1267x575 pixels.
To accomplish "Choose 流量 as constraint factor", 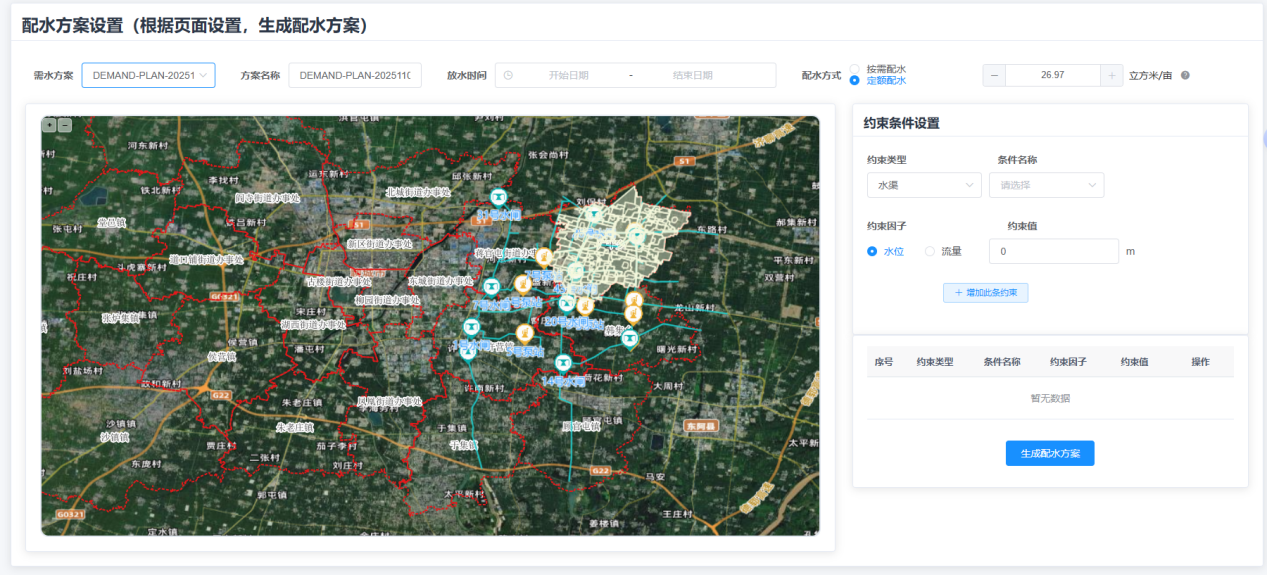I will 944,251.
